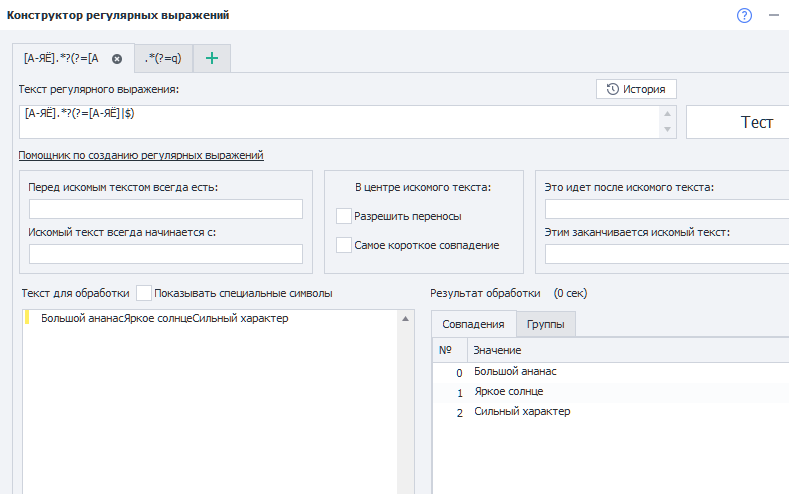The image size is (789, 494).
Task: Select the Совпадения results tab
Action: (473, 325)
